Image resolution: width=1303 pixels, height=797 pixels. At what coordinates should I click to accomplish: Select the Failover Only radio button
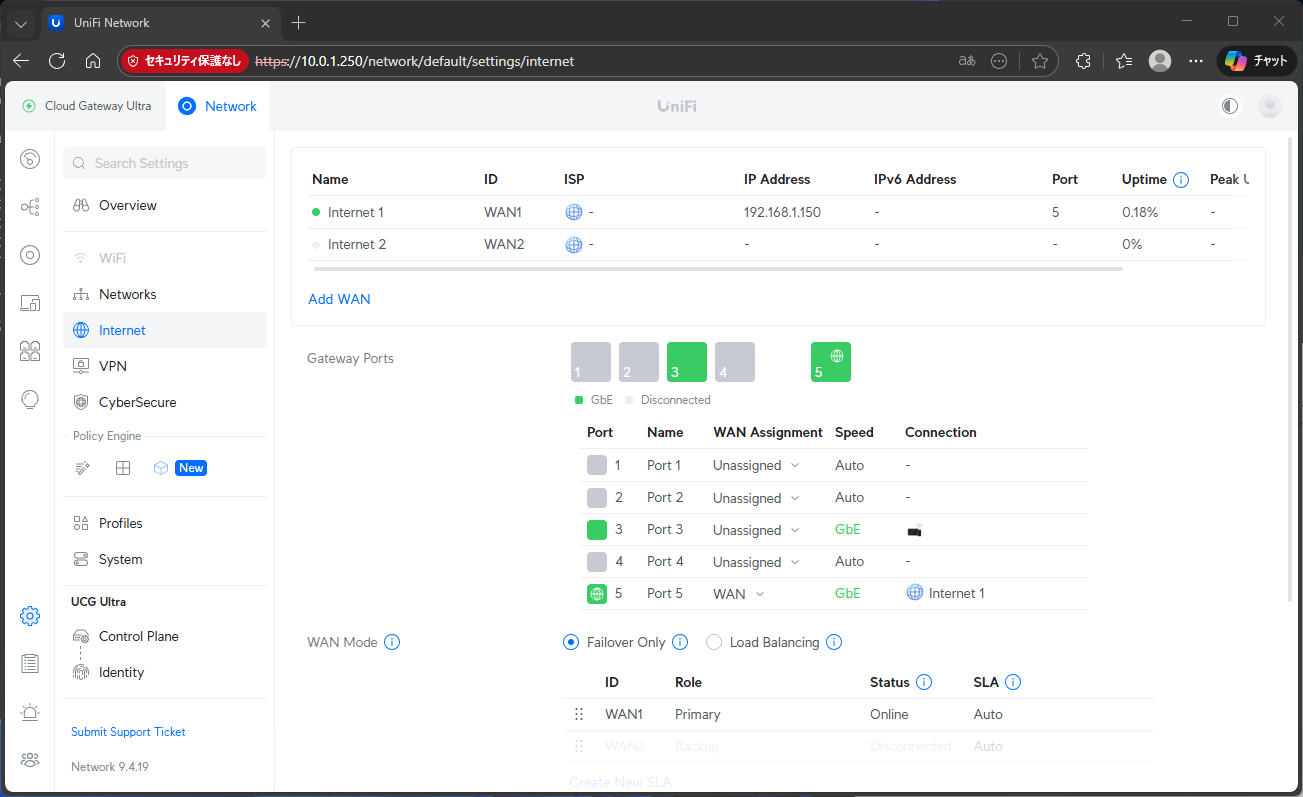tap(571, 642)
